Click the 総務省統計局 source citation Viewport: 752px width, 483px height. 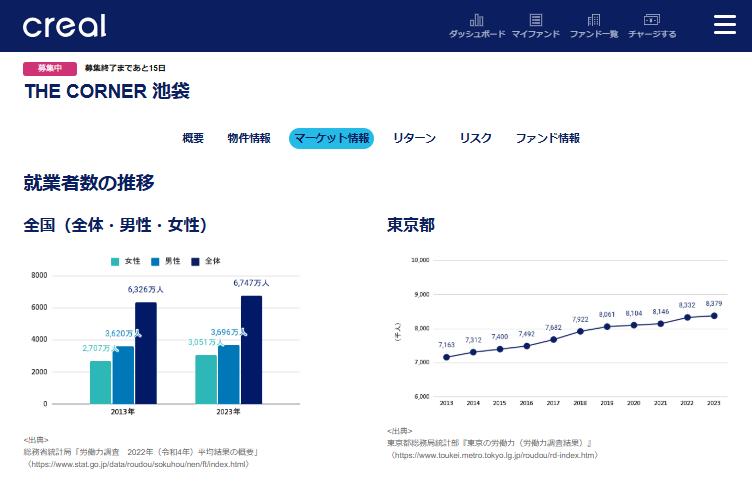point(141,452)
